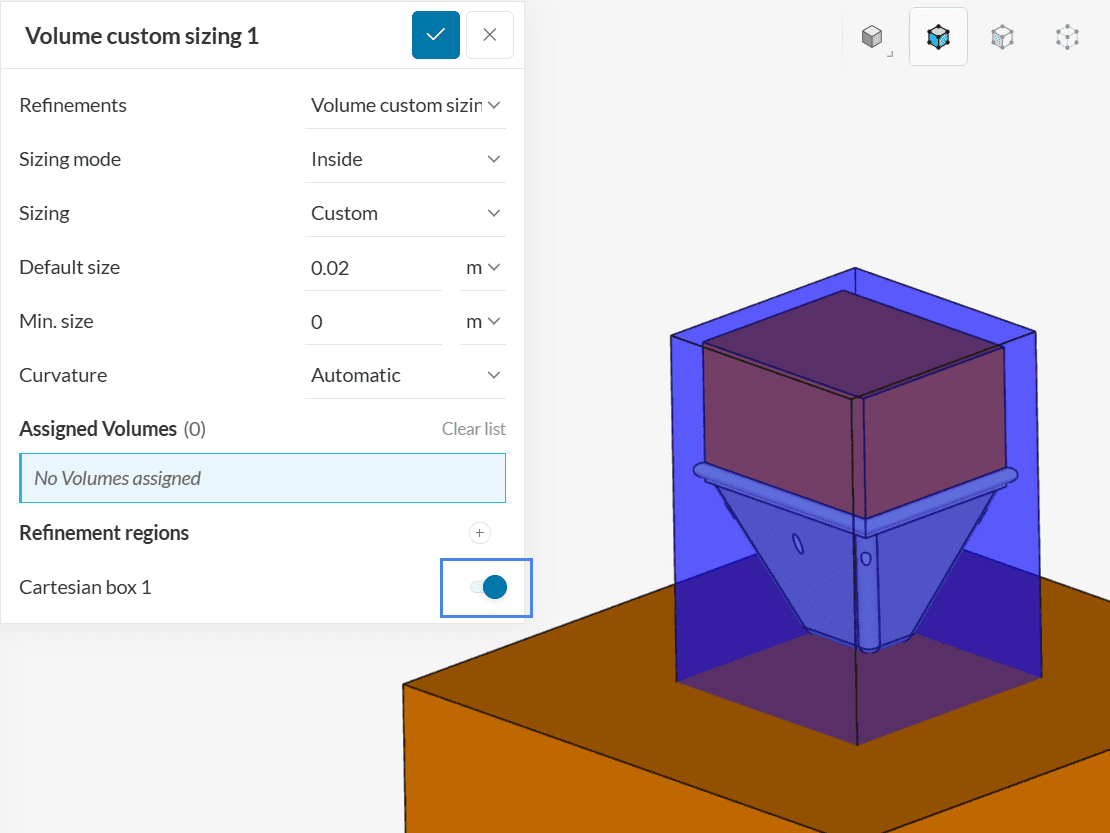Select the active blue-faced cube selection mode
Viewport: 1110px width, 833px height.
pyautogui.click(x=938, y=37)
